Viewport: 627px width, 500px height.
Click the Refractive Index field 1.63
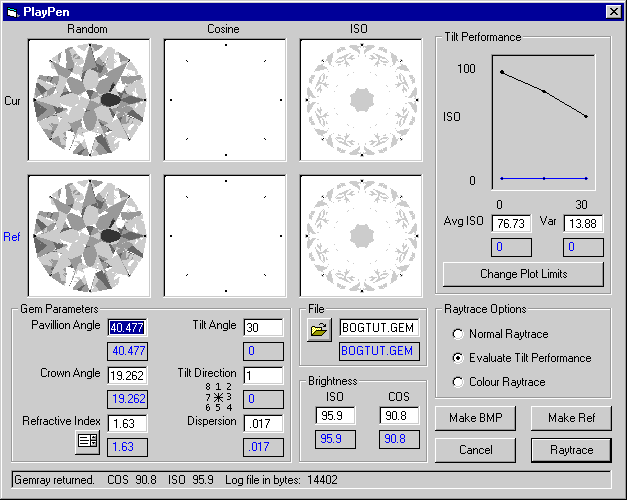tap(128, 424)
